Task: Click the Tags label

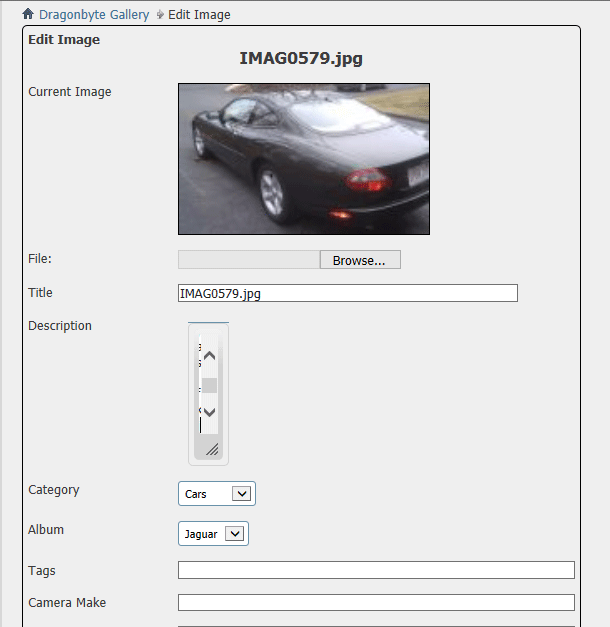Action: [x=42, y=571]
